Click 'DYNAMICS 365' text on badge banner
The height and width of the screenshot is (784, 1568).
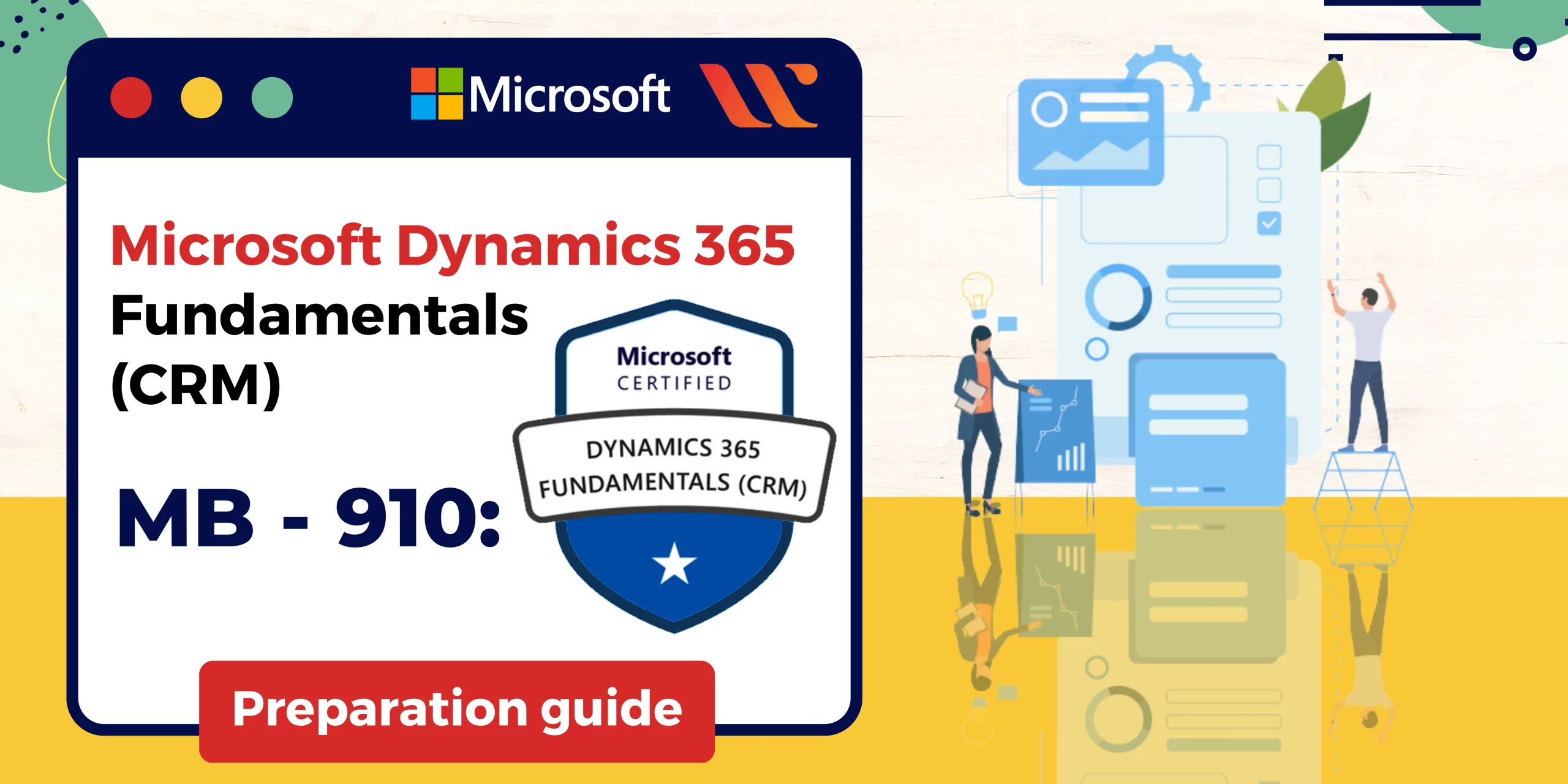[x=673, y=448]
